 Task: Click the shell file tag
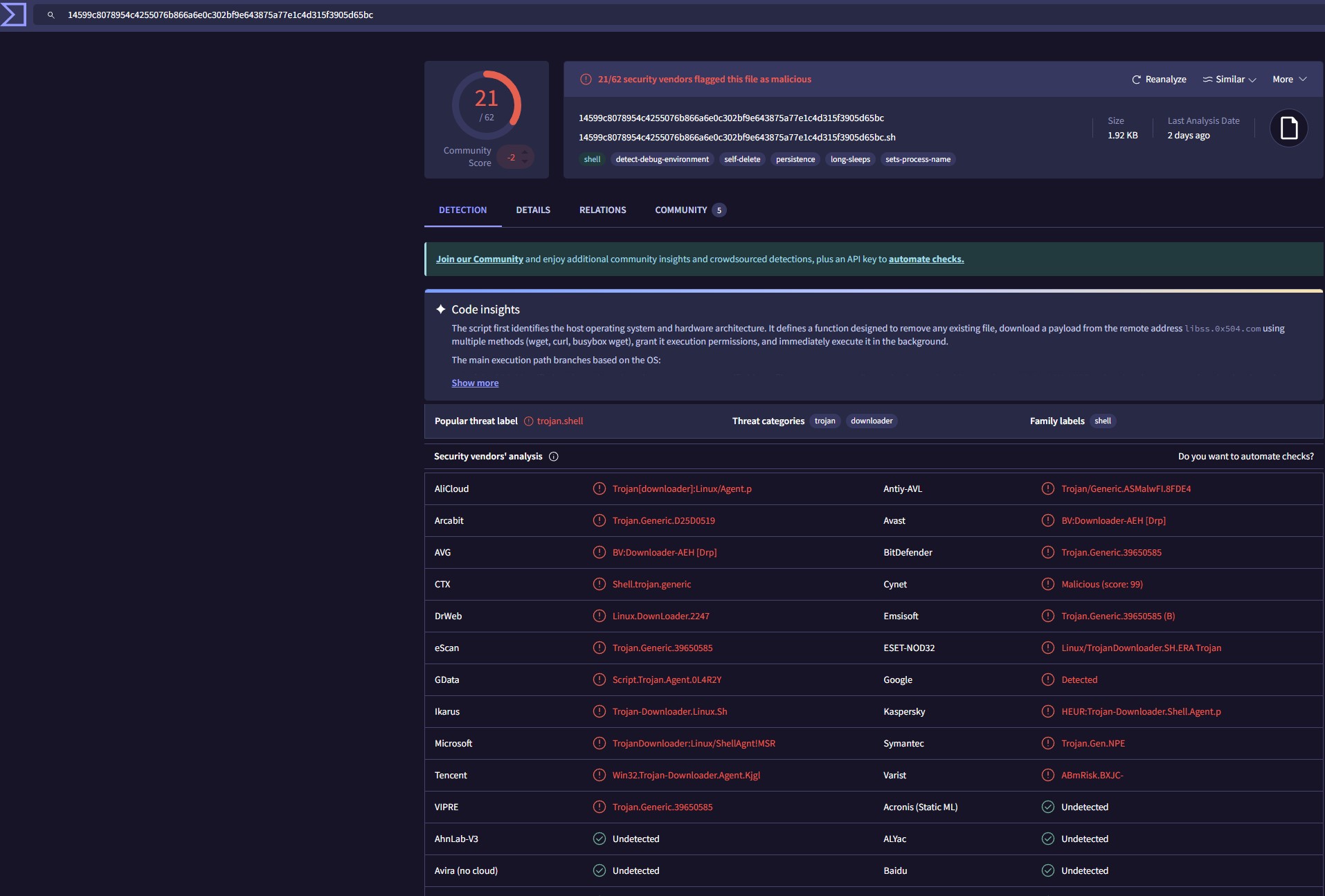click(592, 160)
